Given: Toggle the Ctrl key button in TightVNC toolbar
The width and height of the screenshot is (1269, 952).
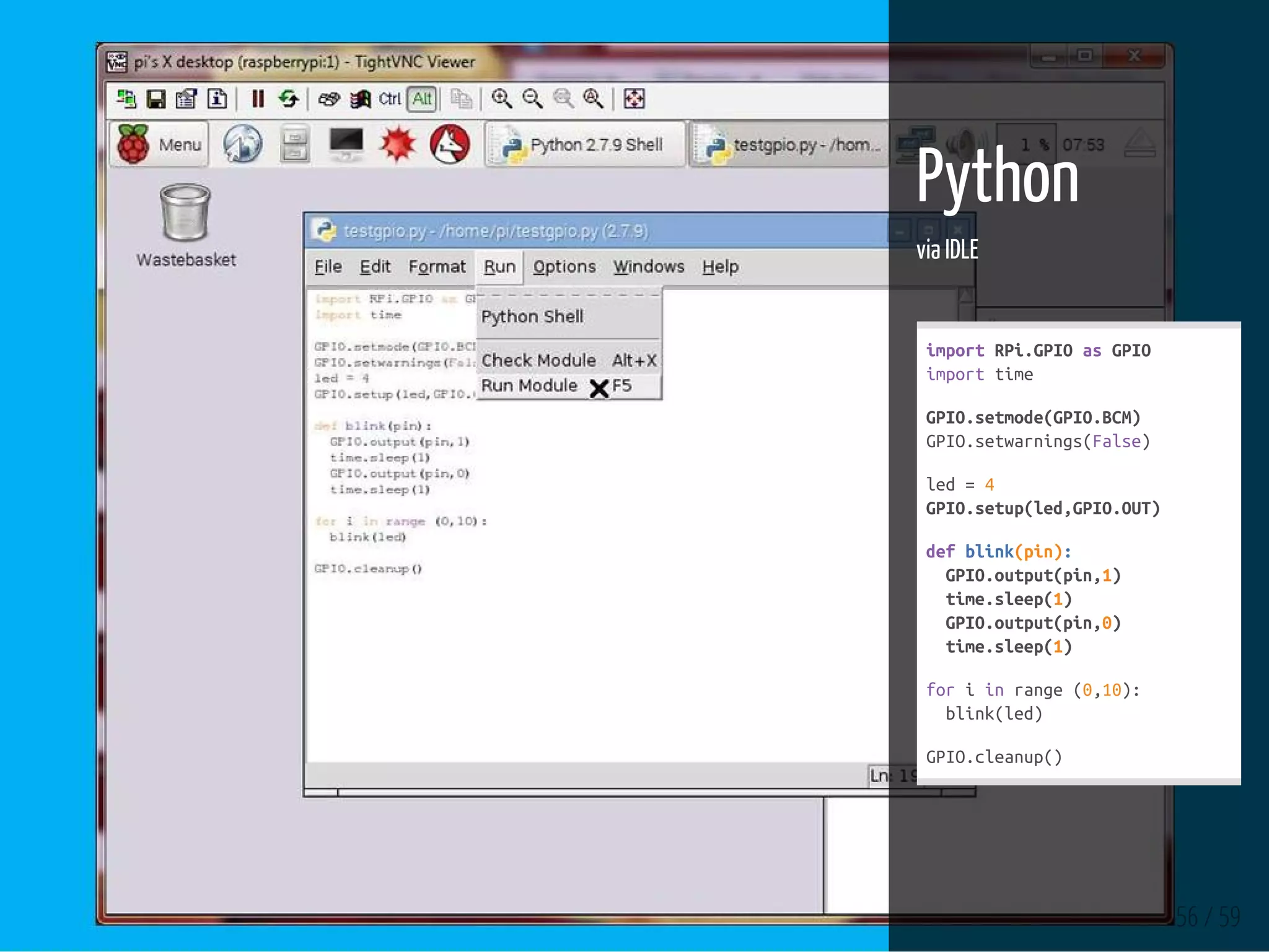Looking at the screenshot, I should pyautogui.click(x=390, y=98).
